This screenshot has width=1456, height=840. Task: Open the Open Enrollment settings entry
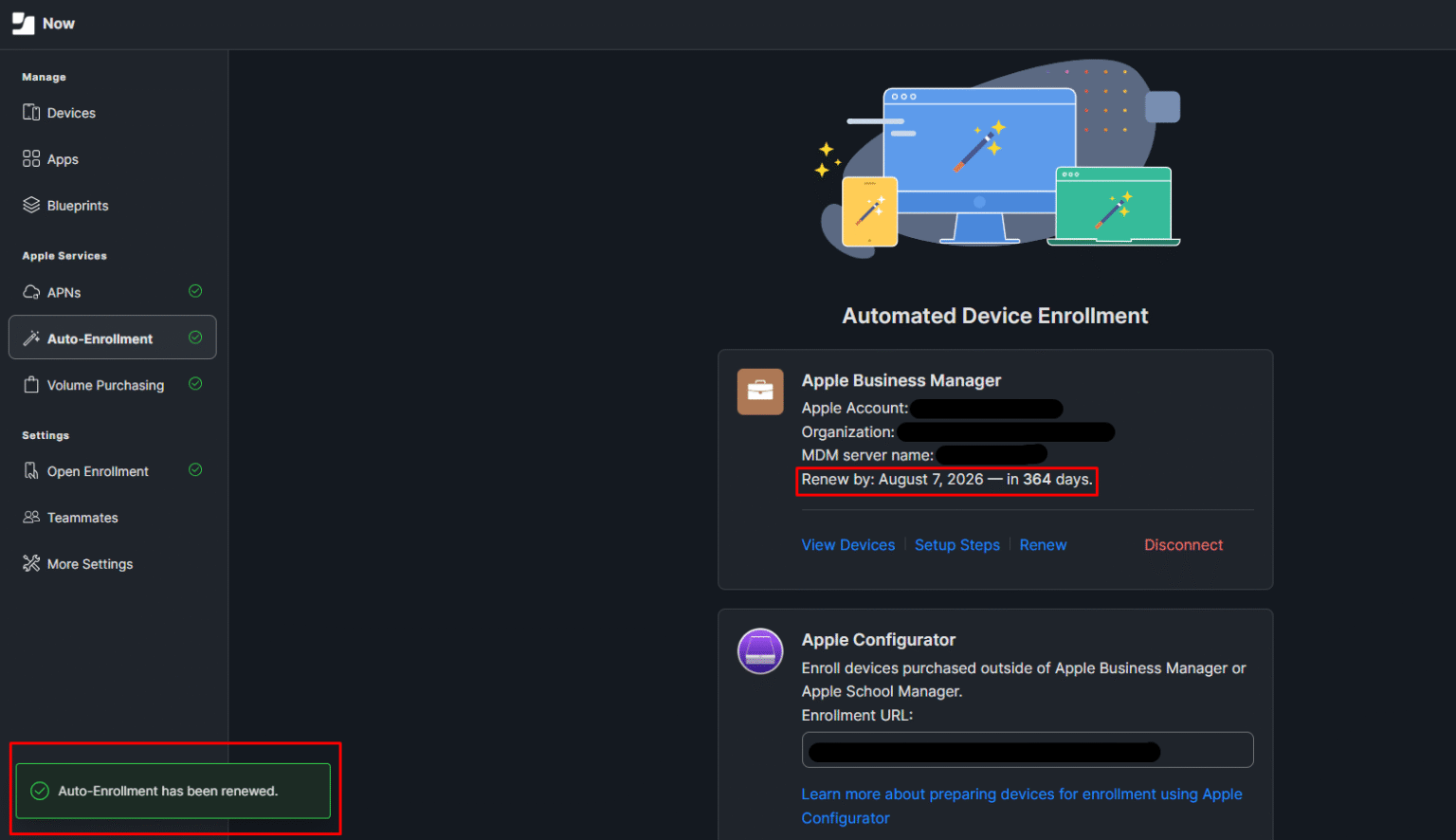coord(97,470)
